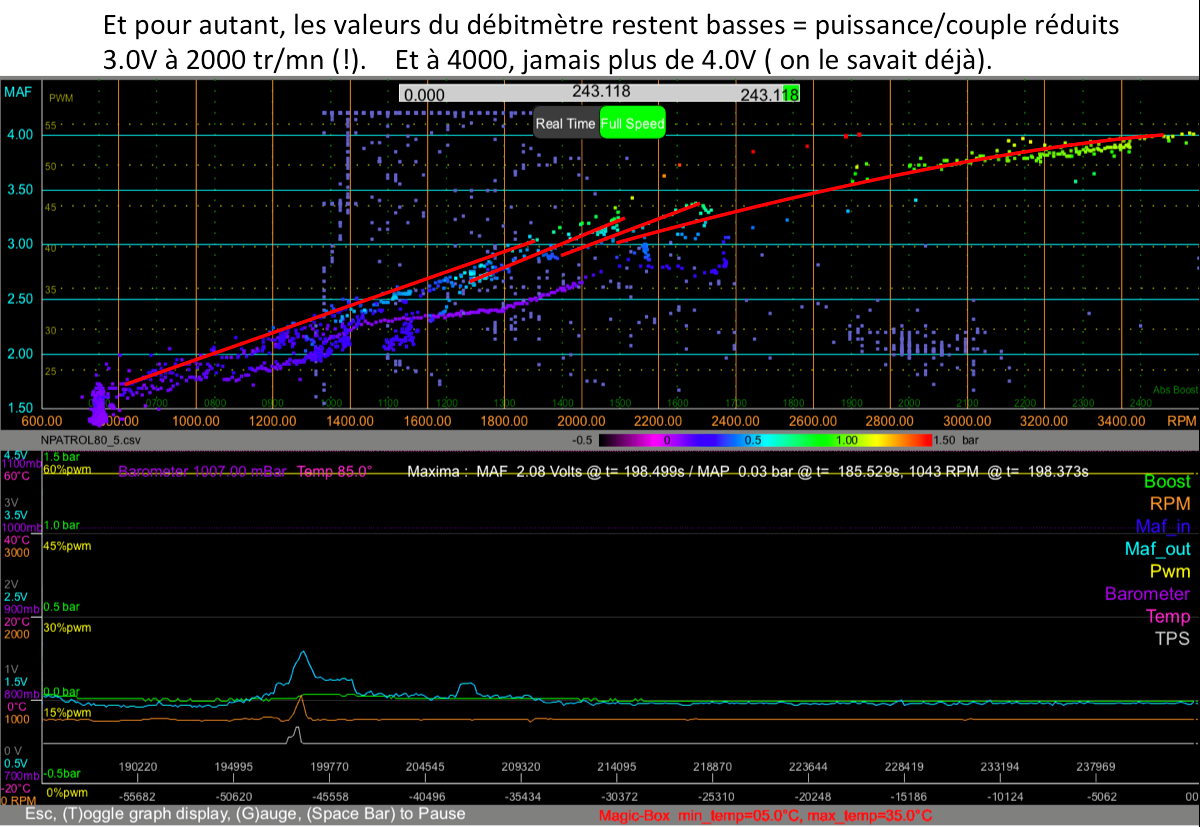Click the 190220 time axis marker
Screen dimensions: 1200x827
click(x=139, y=766)
